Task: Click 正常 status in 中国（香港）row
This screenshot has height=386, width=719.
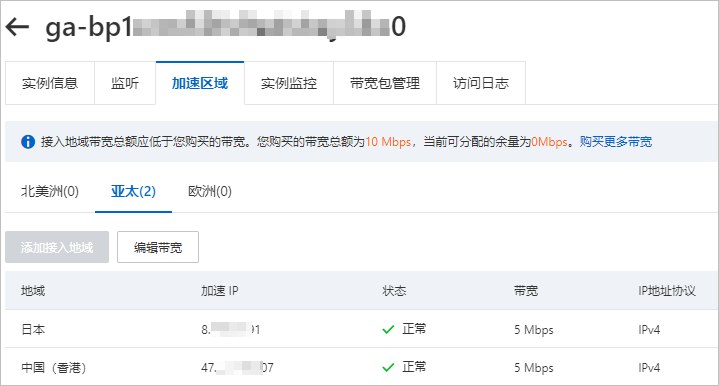Action: [414, 367]
